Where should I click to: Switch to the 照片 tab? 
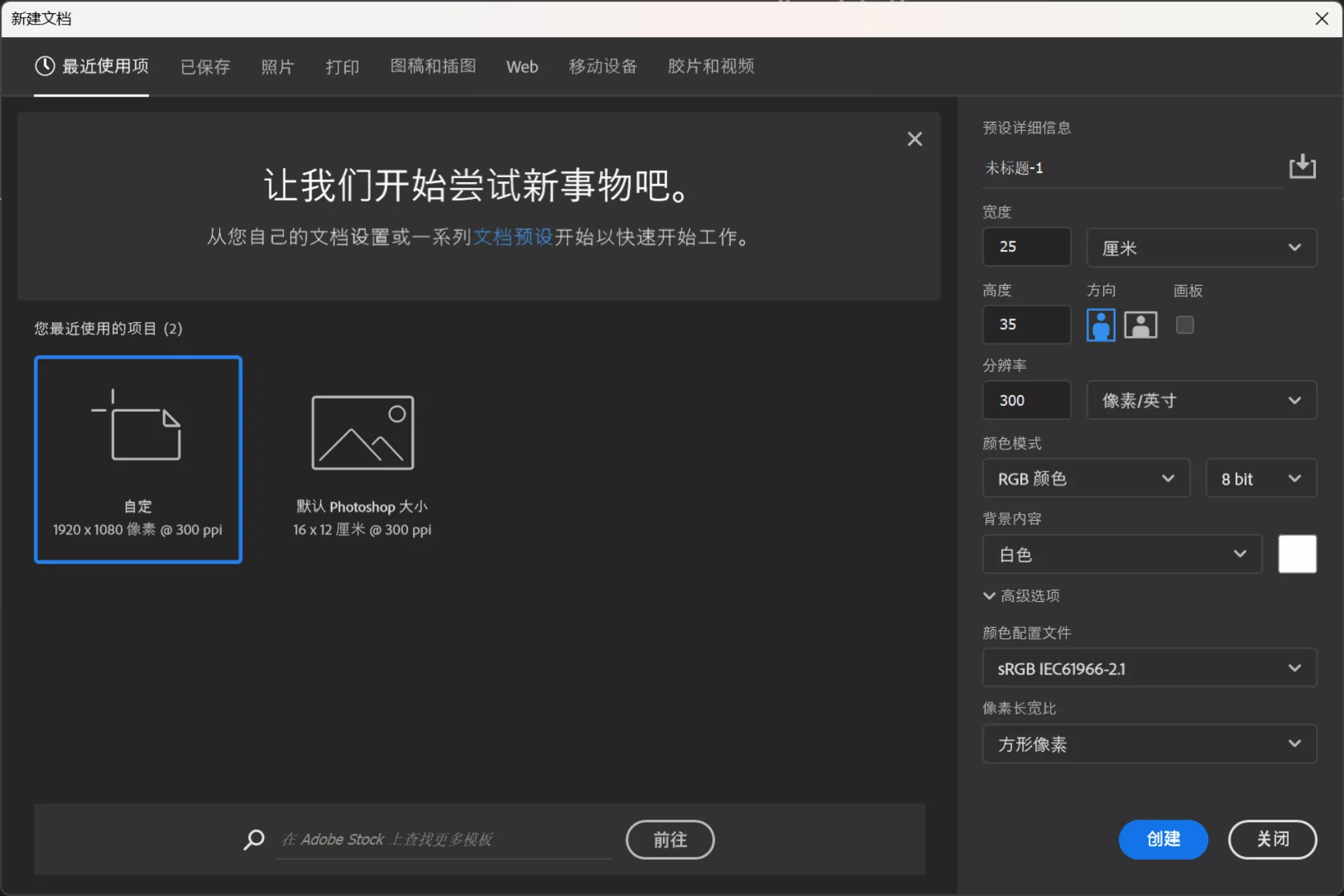coord(277,66)
